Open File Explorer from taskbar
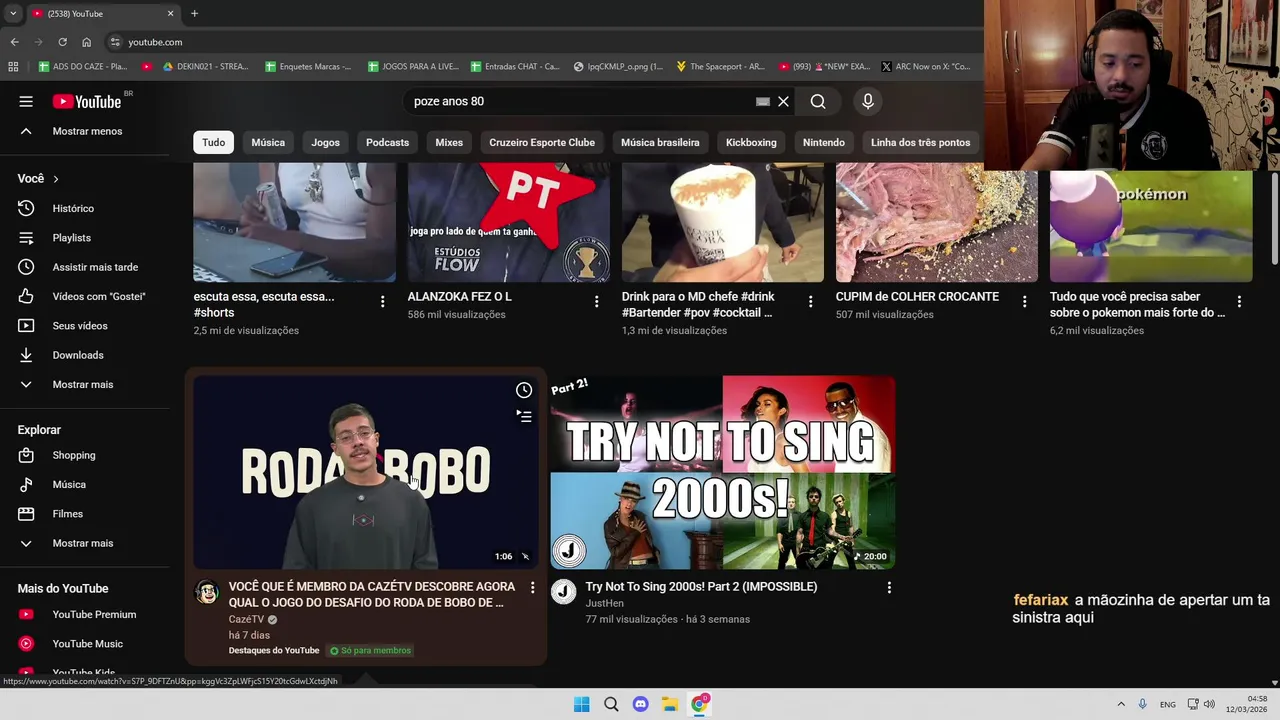This screenshot has height=720, width=1280. [x=670, y=704]
